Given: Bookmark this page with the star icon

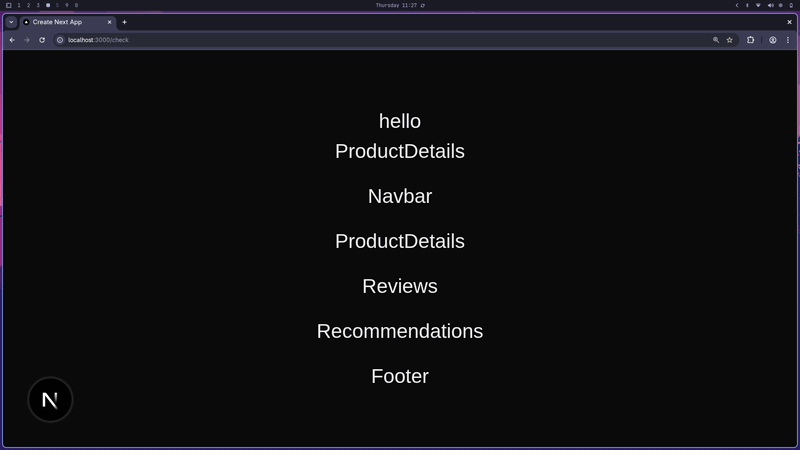Looking at the screenshot, I should tap(730, 40).
